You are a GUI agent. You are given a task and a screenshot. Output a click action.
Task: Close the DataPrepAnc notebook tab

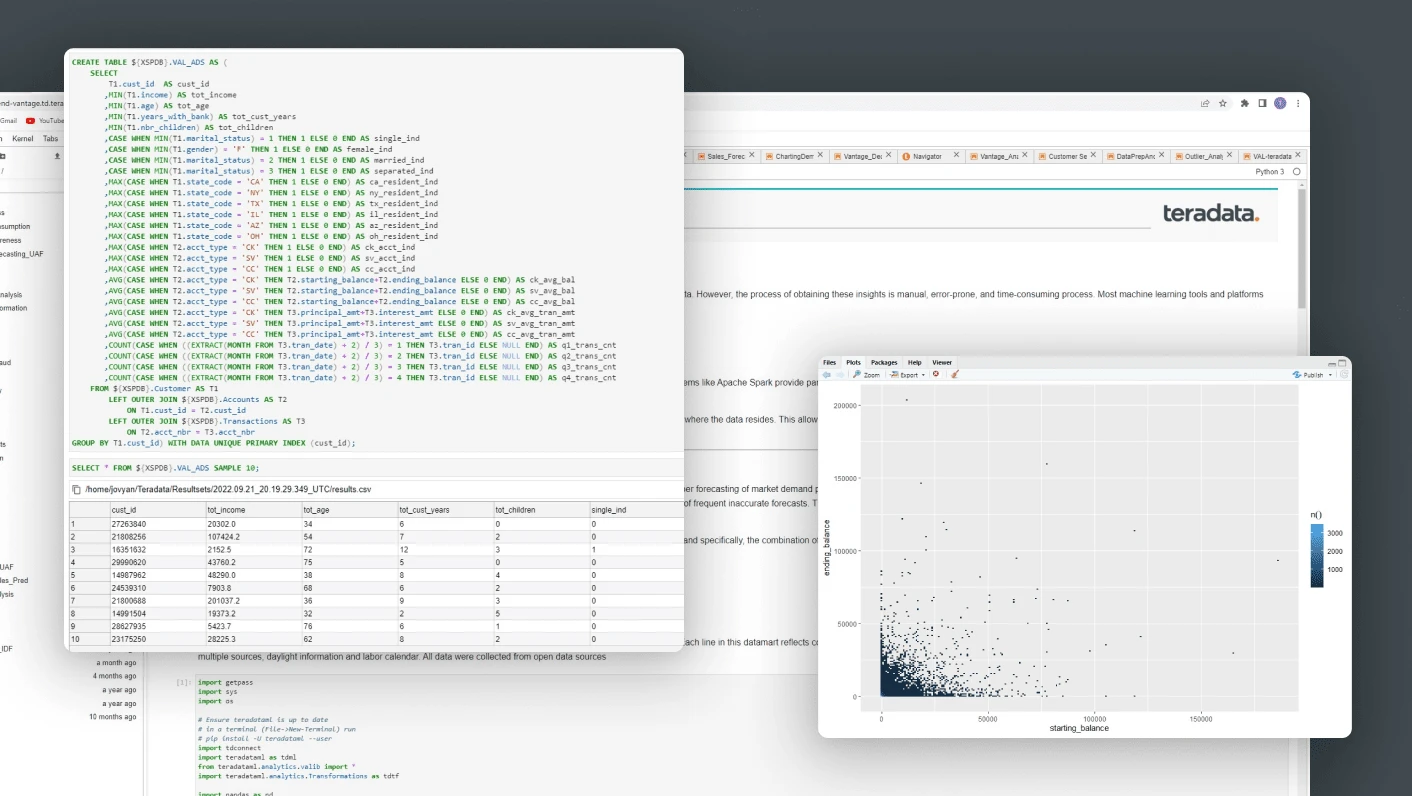coord(1161,155)
